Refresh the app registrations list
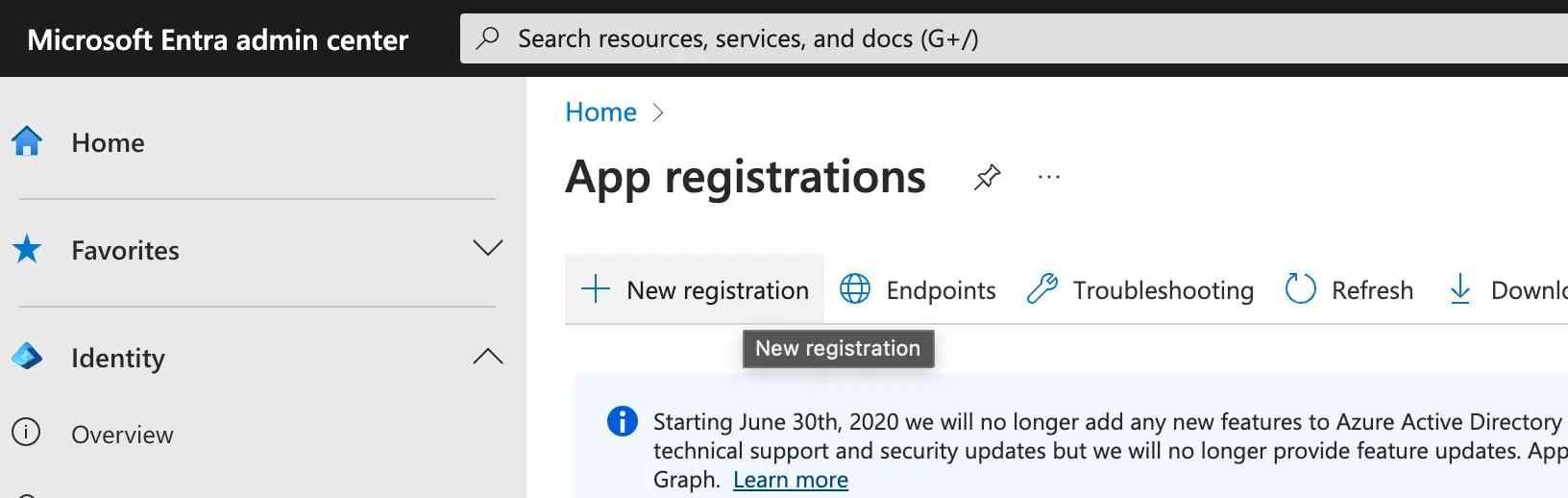 [1349, 289]
